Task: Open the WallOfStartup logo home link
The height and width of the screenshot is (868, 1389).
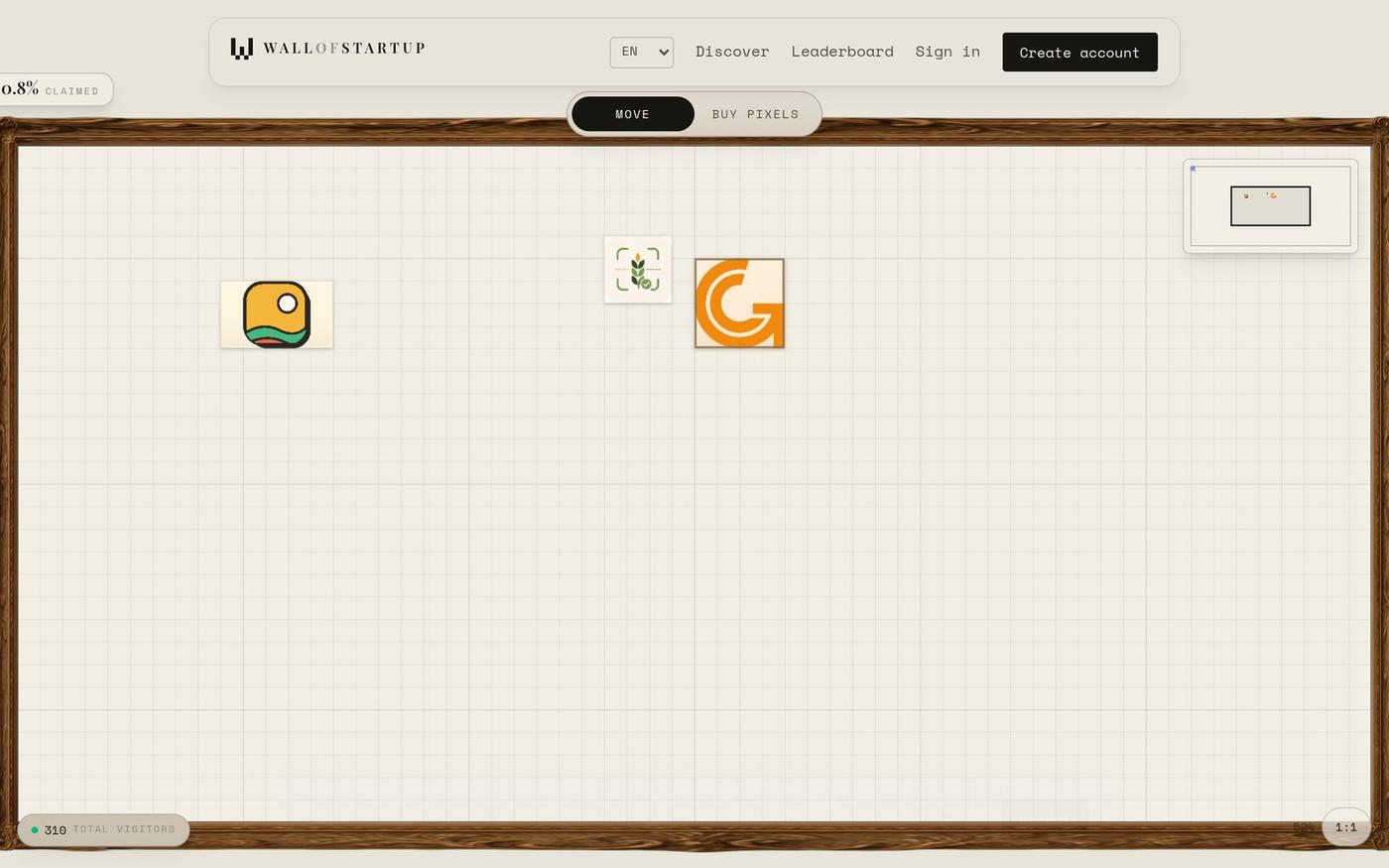Action: point(327,49)
